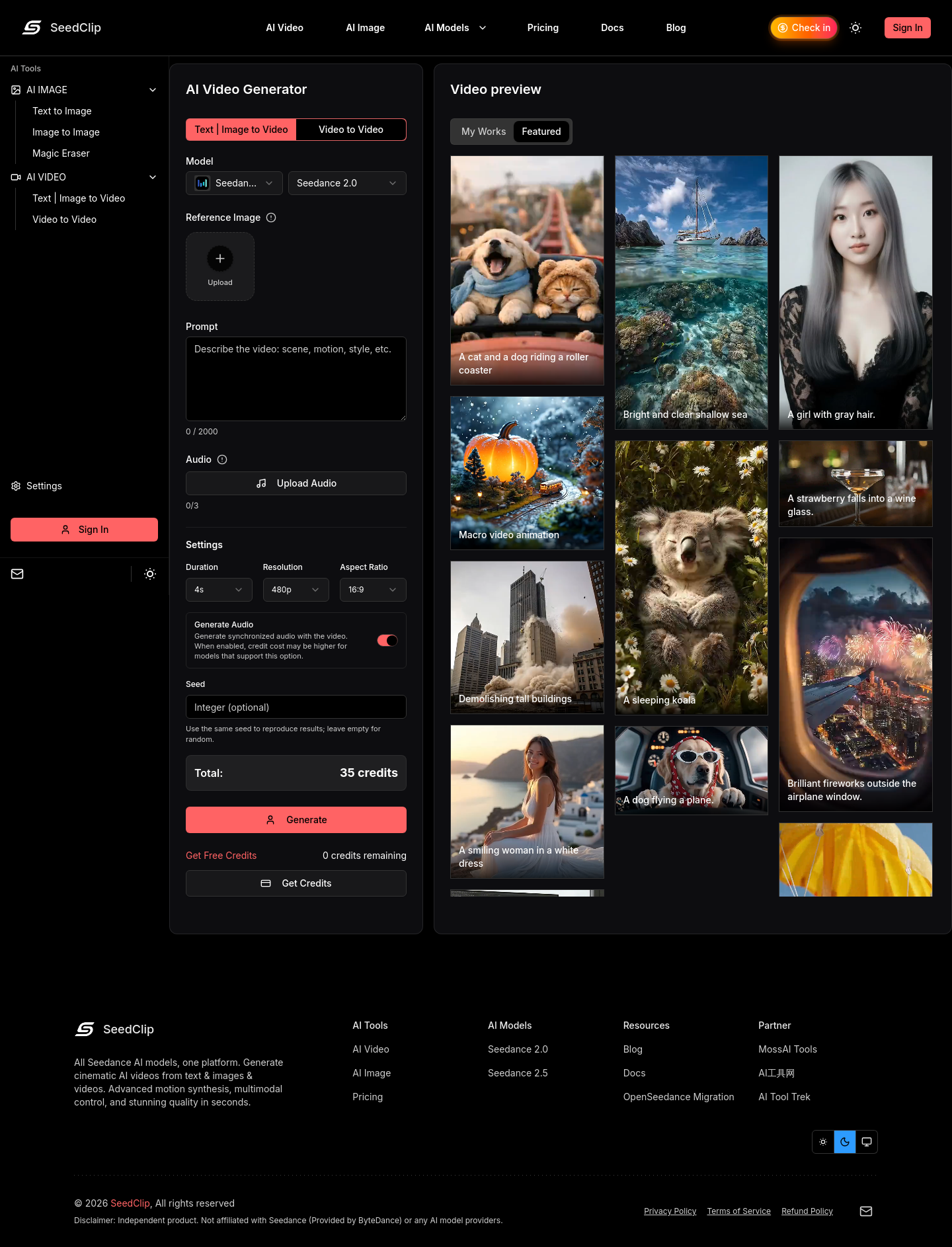Click the Audio info icon

(222, 460)
